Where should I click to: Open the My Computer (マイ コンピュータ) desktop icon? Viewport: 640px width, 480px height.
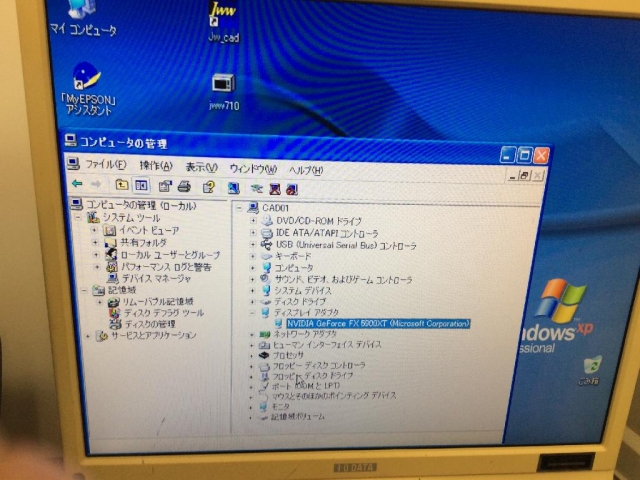(84, 18)
